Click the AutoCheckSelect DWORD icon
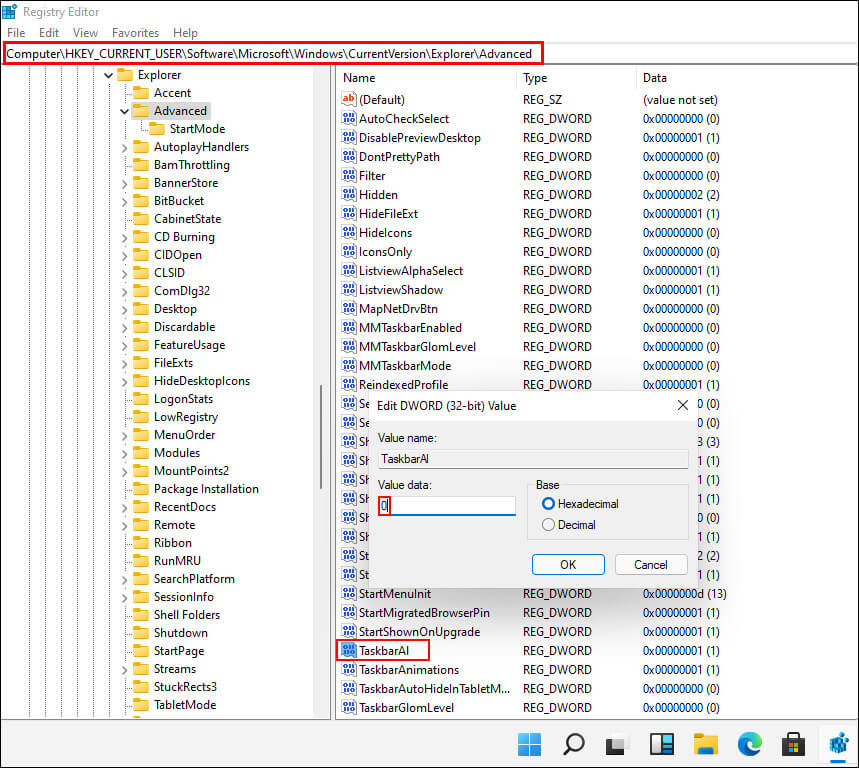Image resolution: width=859 pixels, height=768 pixels. 348,118
